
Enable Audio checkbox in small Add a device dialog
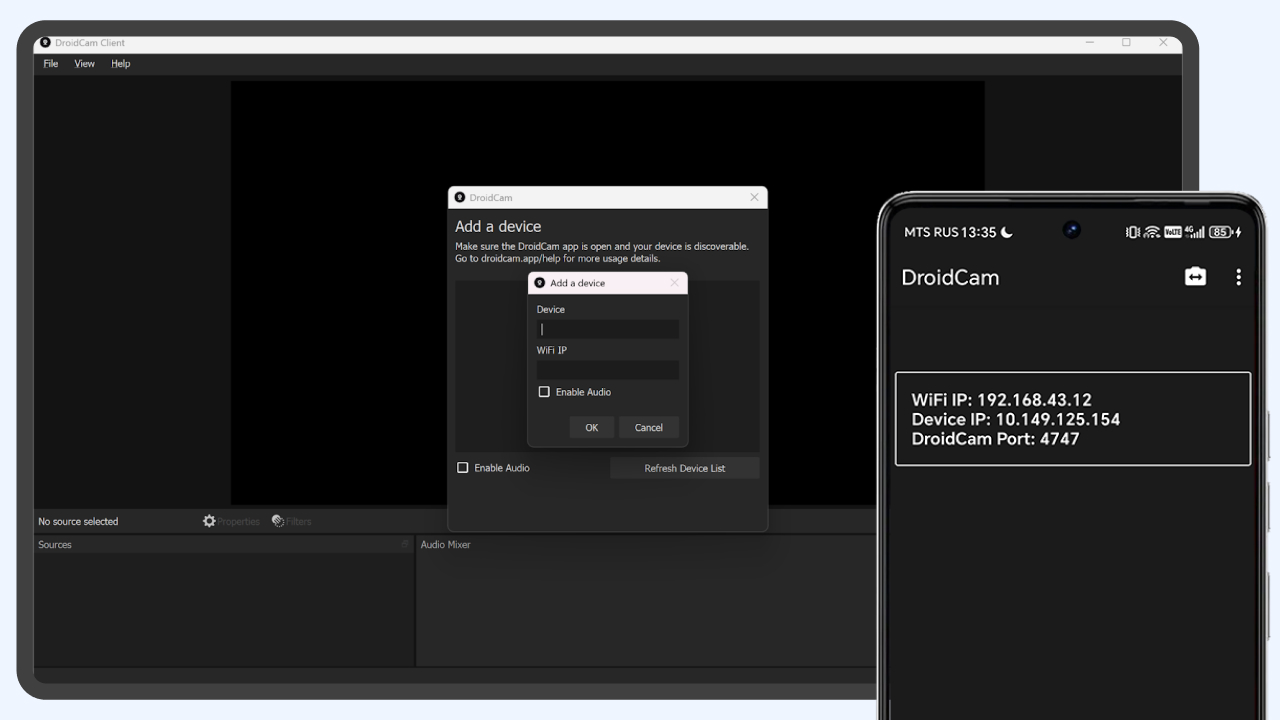[x=544, y=392]
